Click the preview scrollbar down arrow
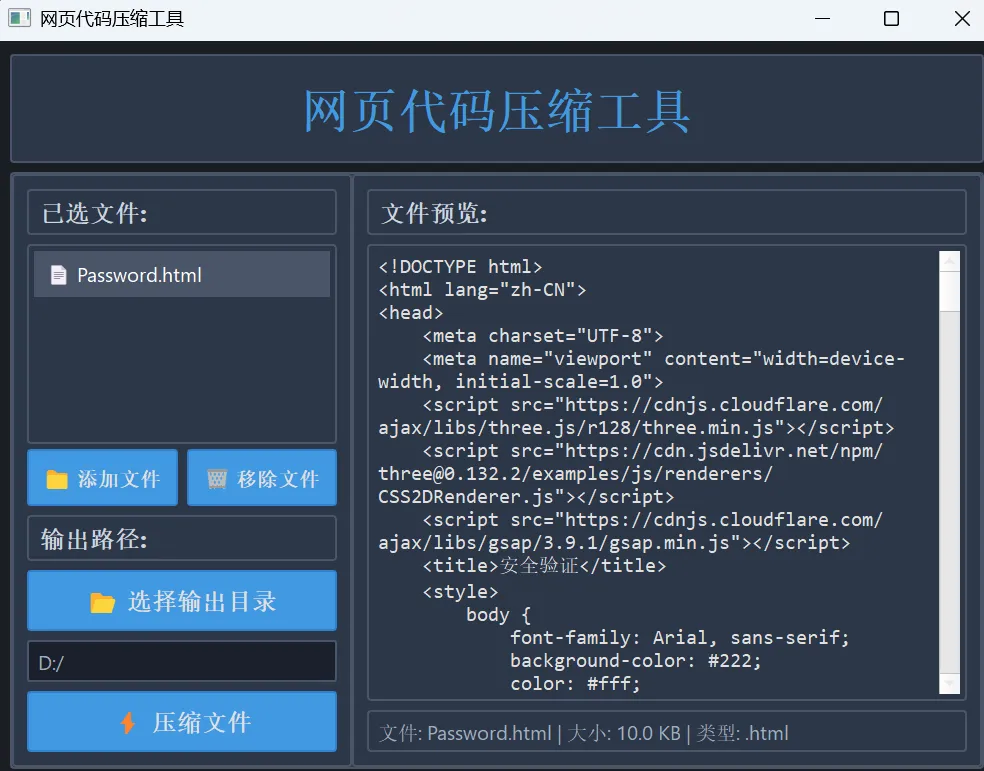984x771 pixels. [949, 684]
